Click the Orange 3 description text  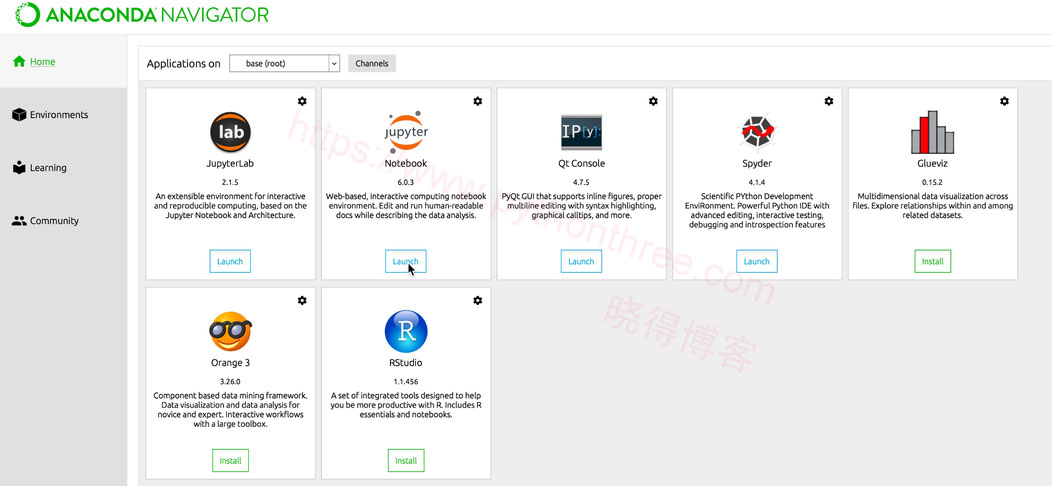230,410
